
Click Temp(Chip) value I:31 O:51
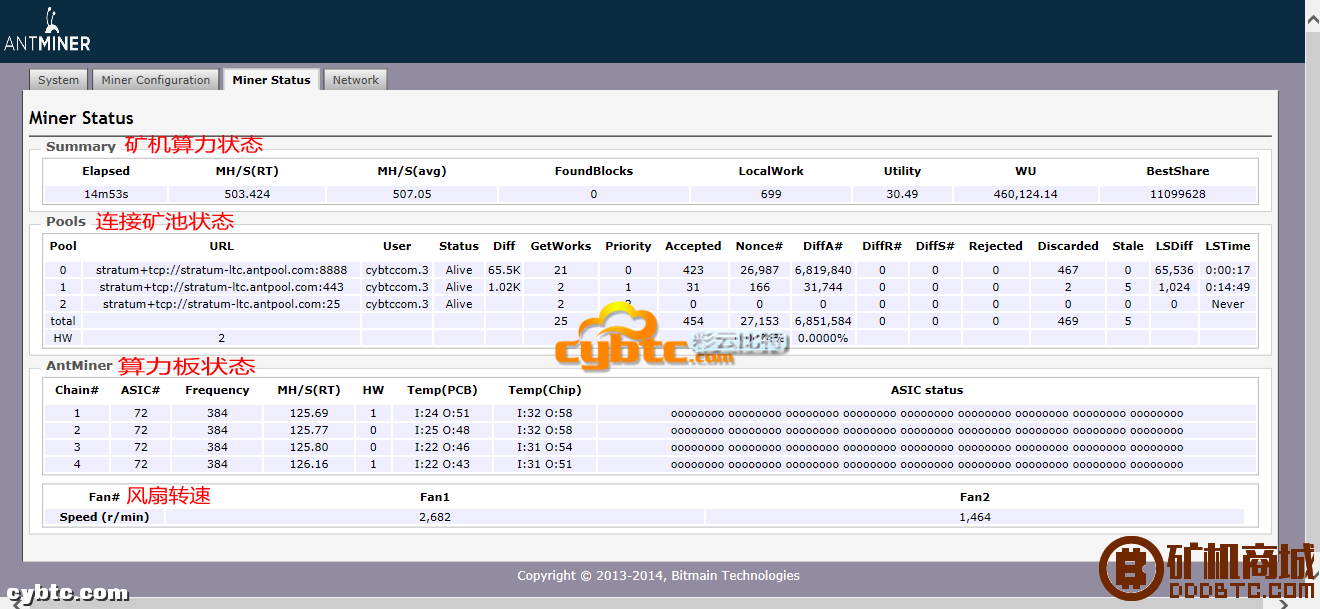pos(544,464)
